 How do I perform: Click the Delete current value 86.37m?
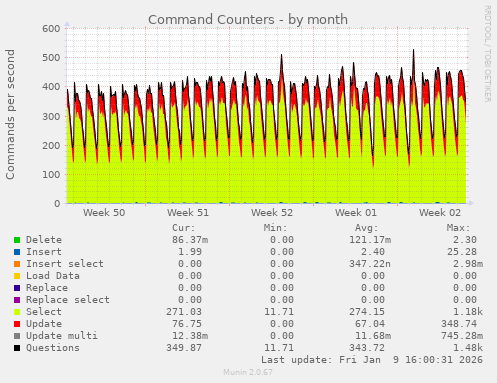coord(190,240)
